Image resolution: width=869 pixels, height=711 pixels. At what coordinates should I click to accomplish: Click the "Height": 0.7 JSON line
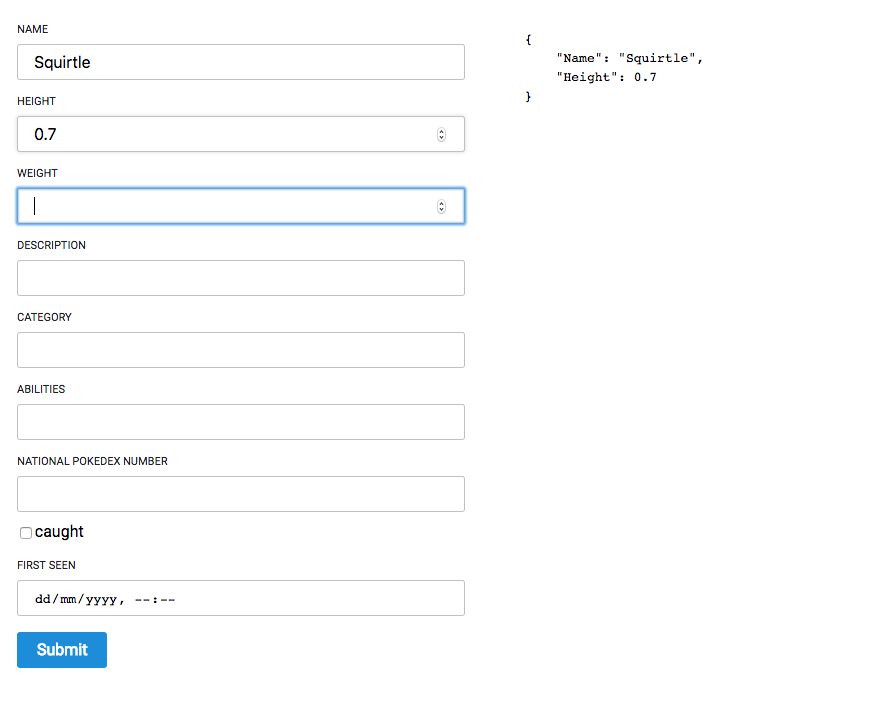(606, 77)
